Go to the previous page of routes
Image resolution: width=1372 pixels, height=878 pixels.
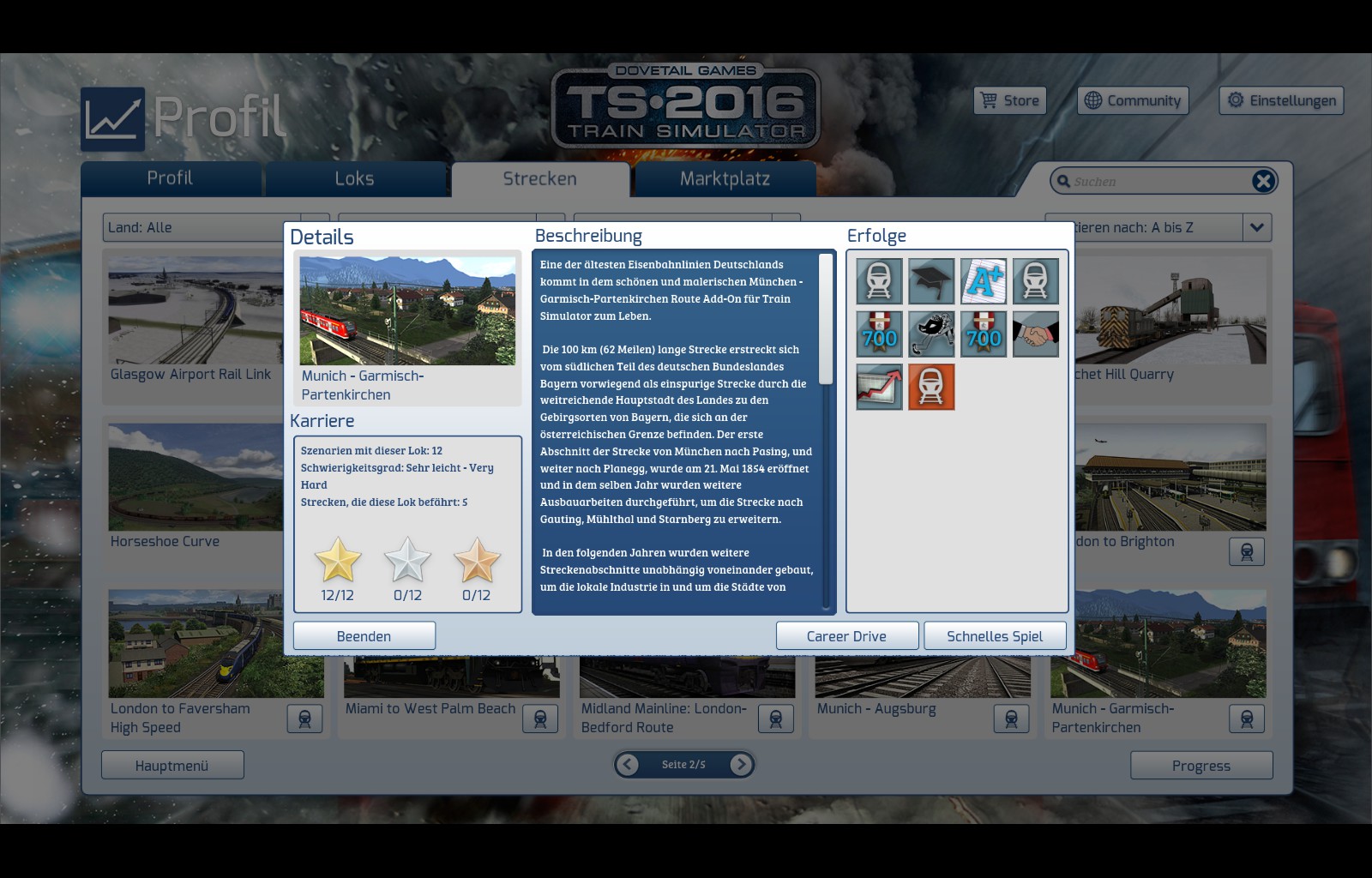[628, 764]
